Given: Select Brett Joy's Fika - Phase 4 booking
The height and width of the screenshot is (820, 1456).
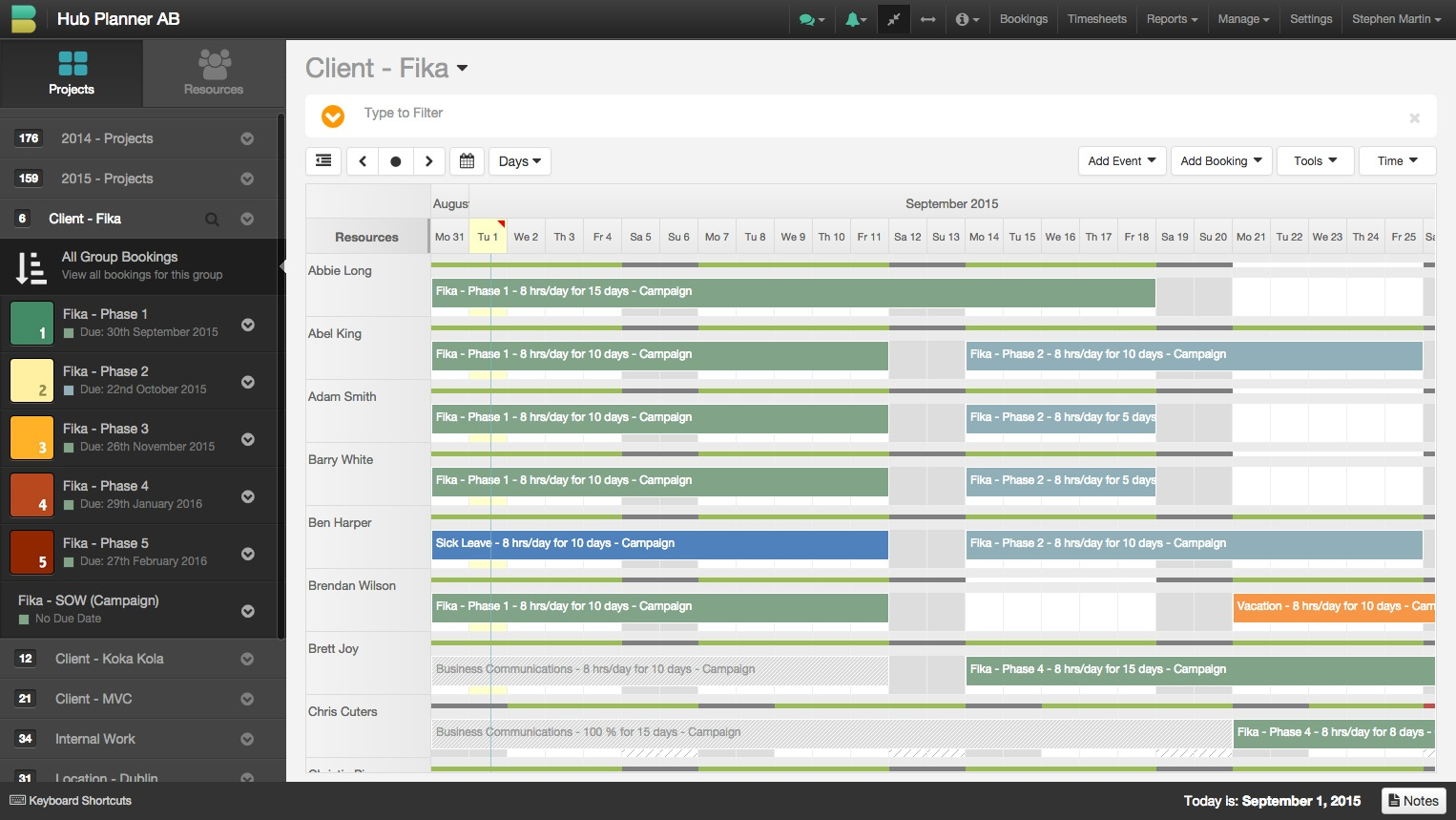Looking at the screenshot, I should point(1200,669).
